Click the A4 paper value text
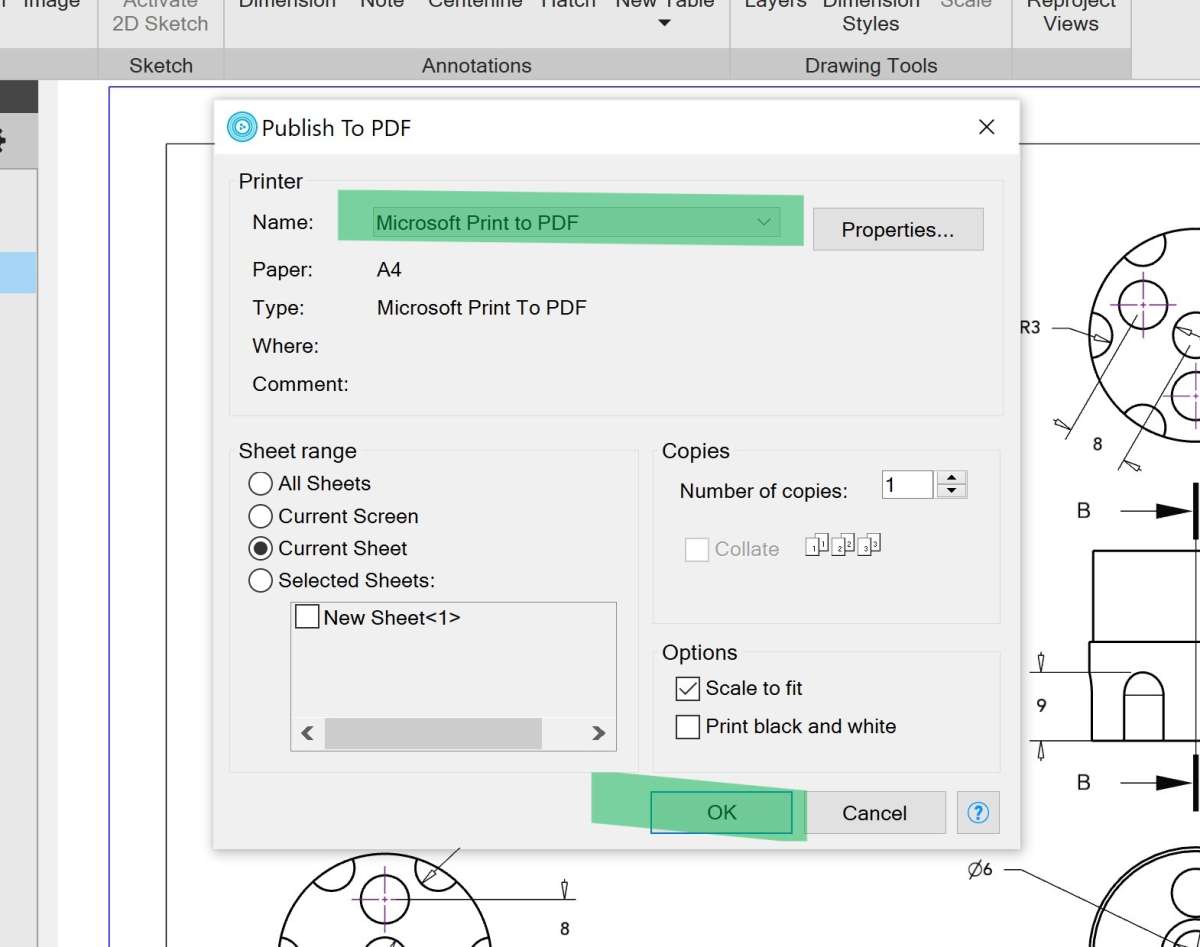This screenshot has width=1200, height=947. point(389,269)
